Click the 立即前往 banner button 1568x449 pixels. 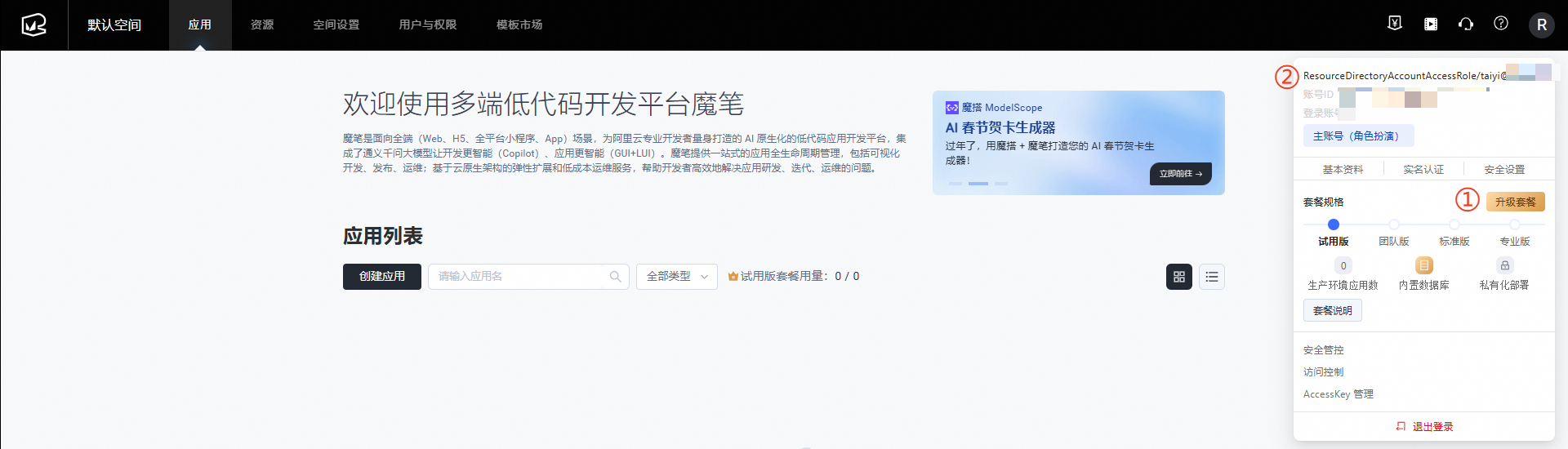point(1181,174)
